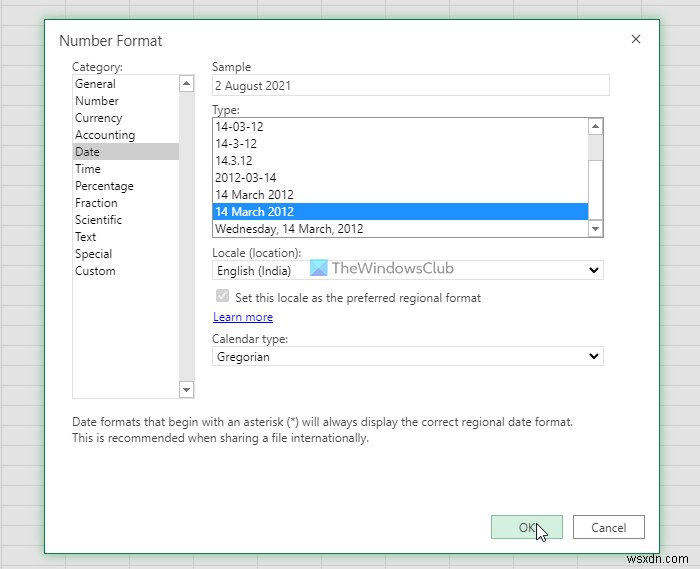The width and height of the screenshot is (700, 569).
Task: Select the Fraction category
Action: pyautogui.click(x=125, y=203)
